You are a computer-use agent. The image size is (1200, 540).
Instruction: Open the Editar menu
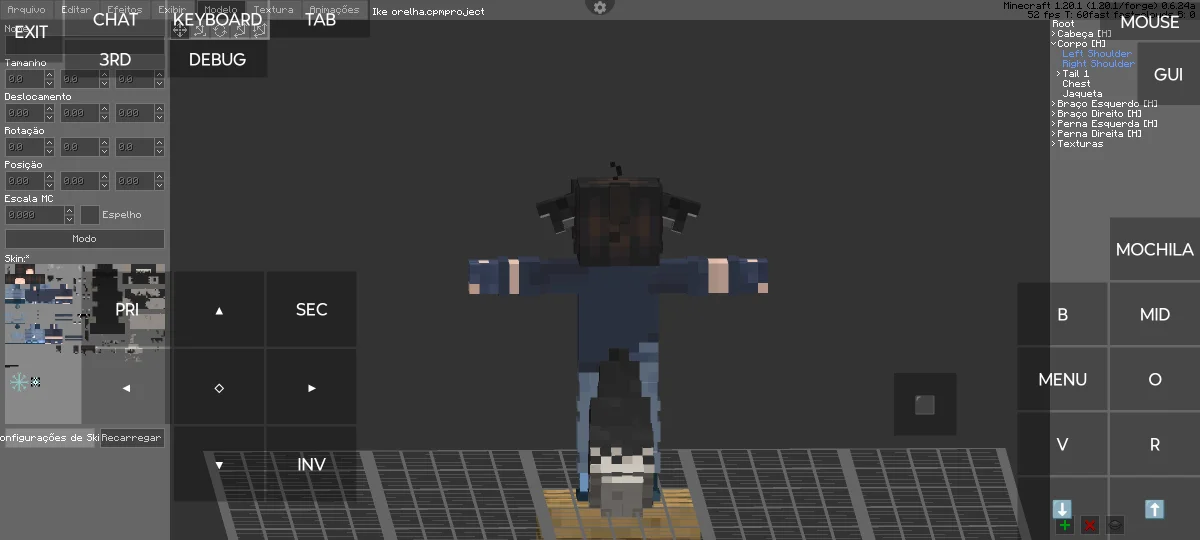pyautogui.click(x=76, y=9)
